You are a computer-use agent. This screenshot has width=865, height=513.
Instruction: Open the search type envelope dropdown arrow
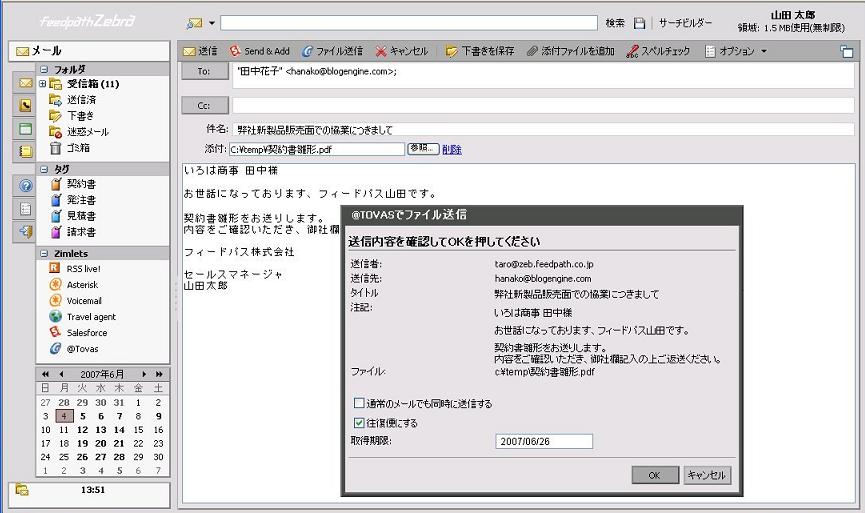pos(212,23)
